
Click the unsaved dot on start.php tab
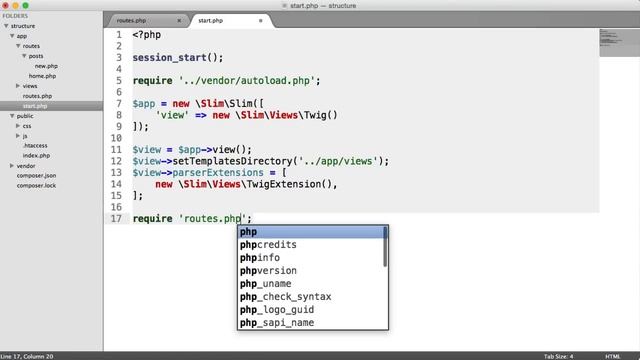(x=260, y=20)
